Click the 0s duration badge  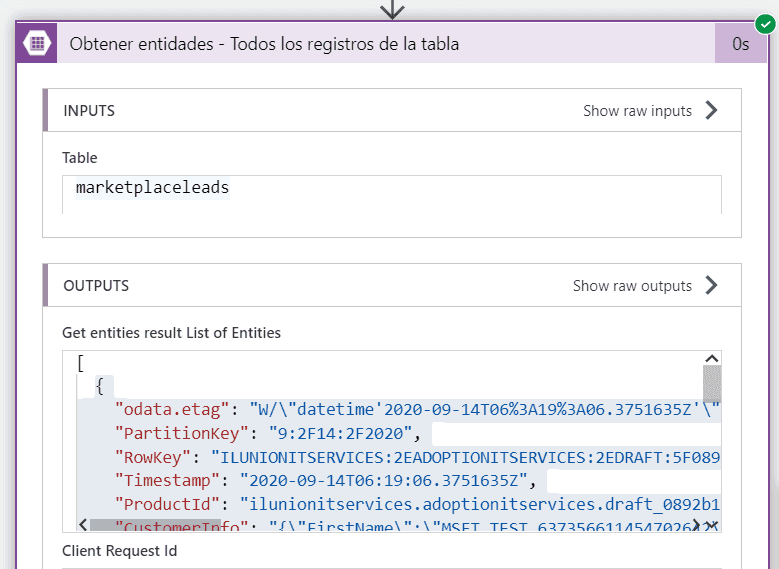741,43
